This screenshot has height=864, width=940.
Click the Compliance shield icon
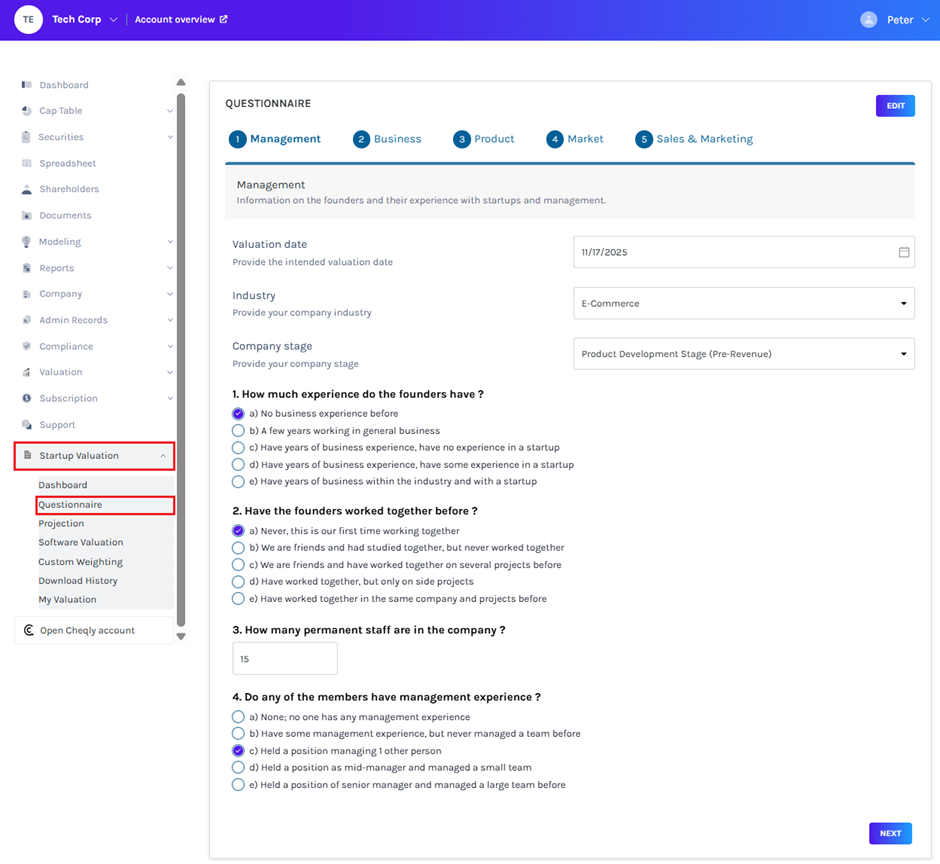click(27, 346)
